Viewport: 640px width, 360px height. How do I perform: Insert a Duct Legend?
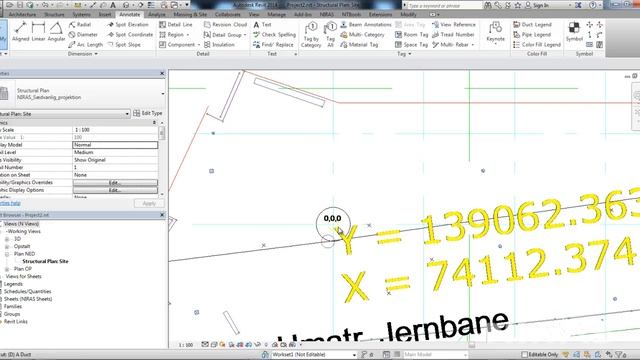[532, 24]
